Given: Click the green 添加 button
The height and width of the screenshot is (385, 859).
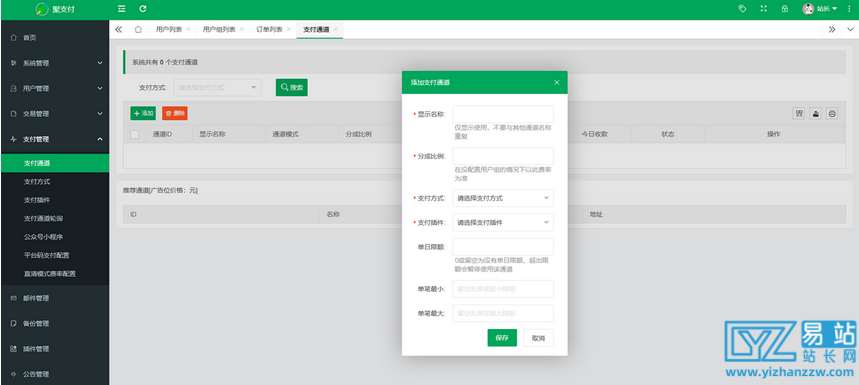Looking at the screenshot, I should 143,113.
